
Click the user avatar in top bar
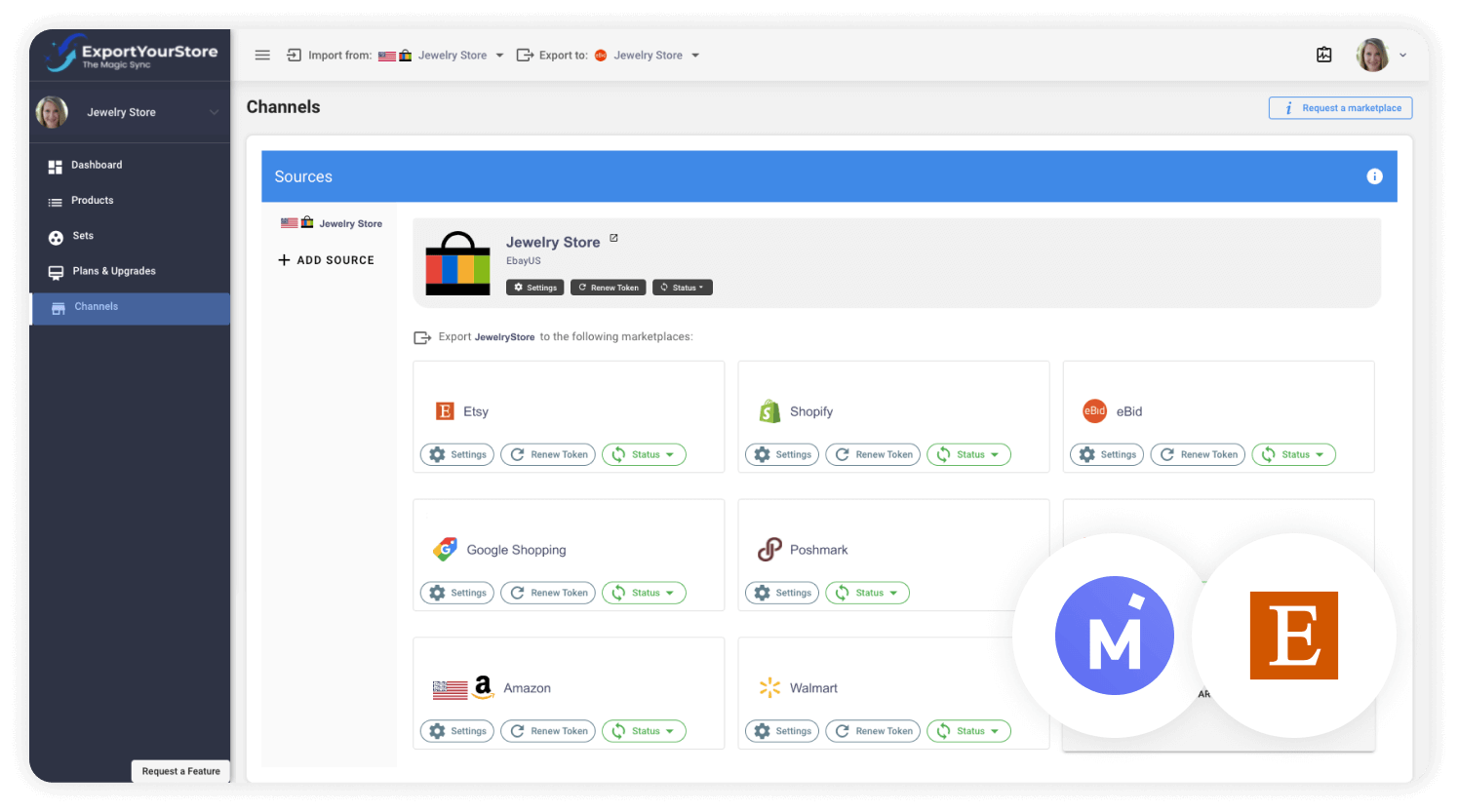click(1372, 56)
